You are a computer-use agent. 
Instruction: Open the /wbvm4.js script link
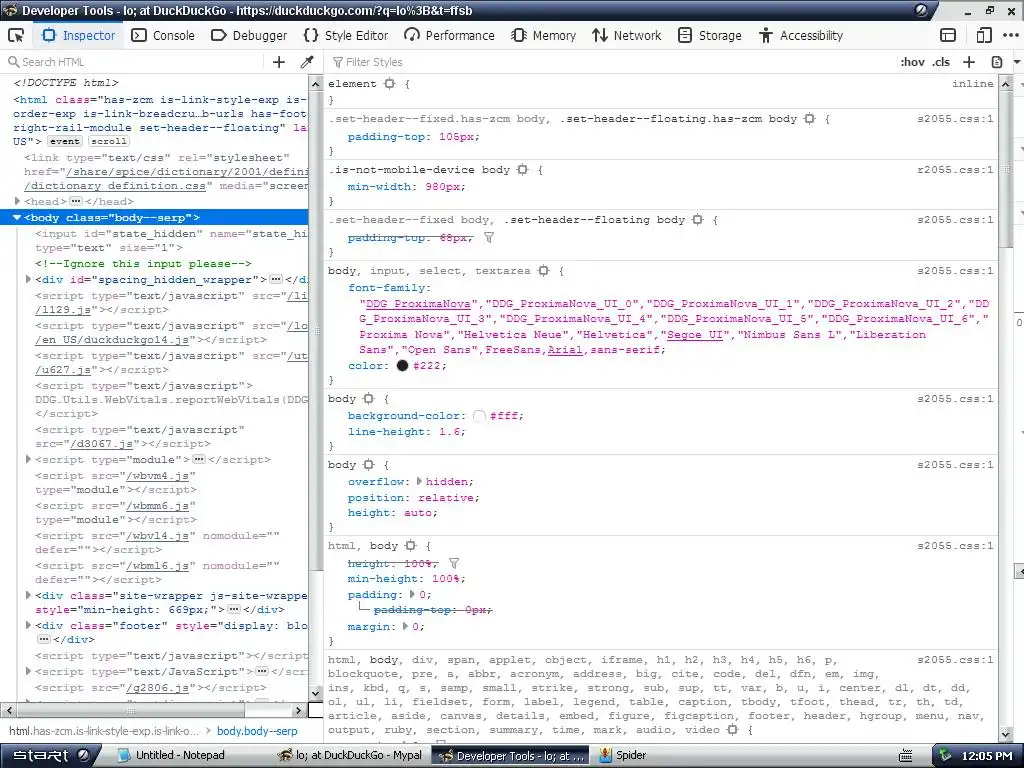pyautogui.click(x=157, y=476)
